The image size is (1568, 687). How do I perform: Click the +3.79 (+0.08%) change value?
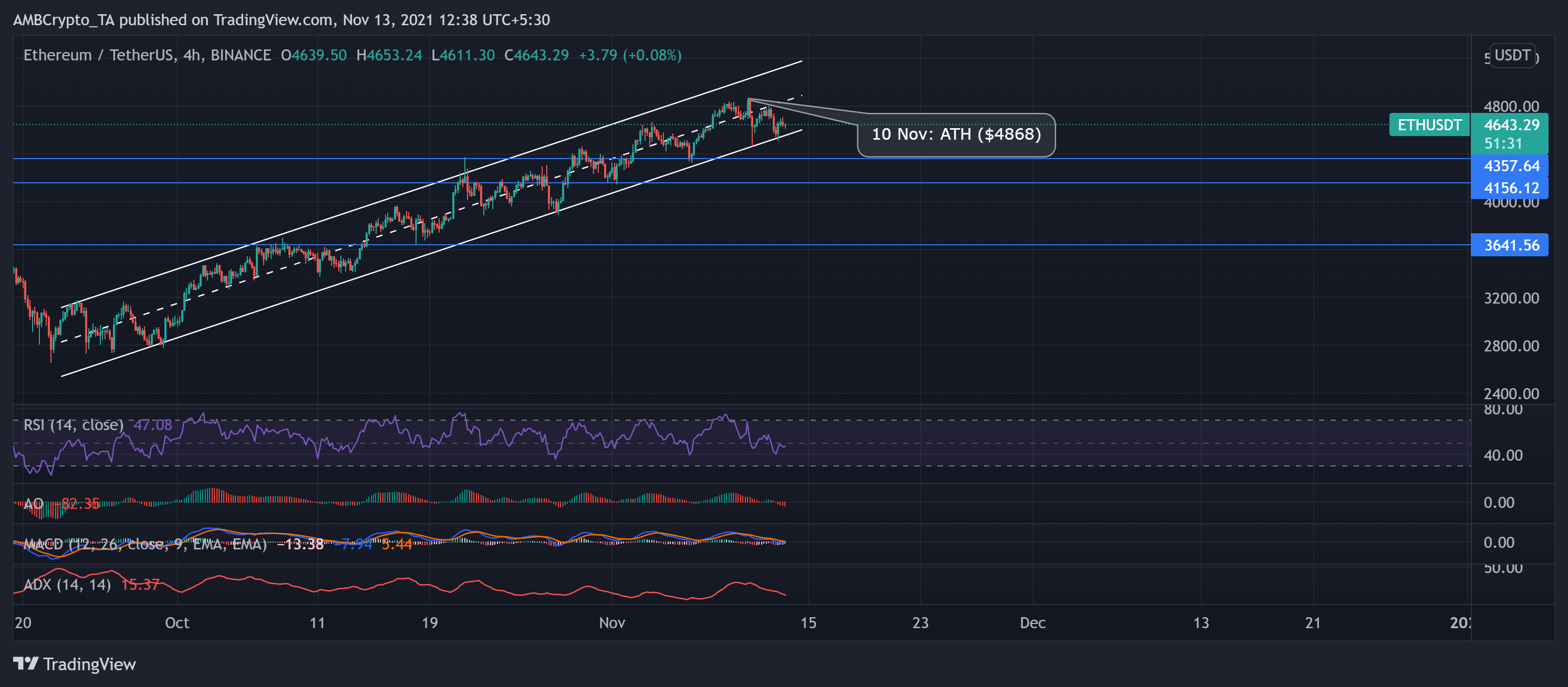pyautogui.click(x=630, y=55)
